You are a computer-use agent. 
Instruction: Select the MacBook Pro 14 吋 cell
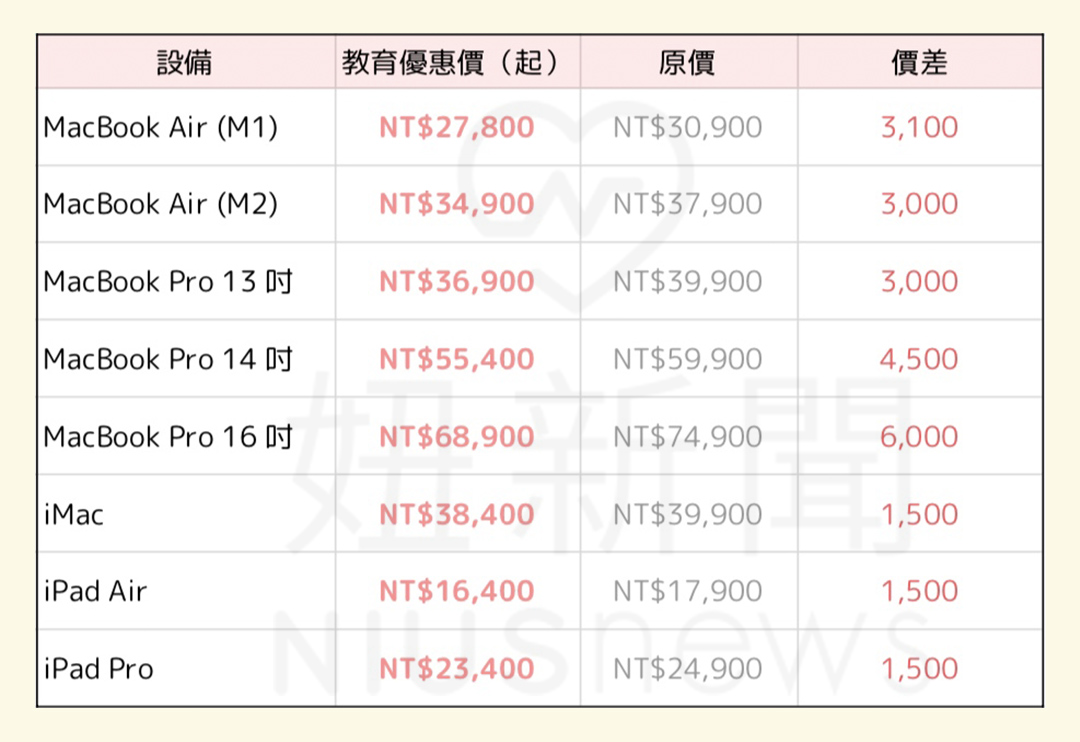(x=168, y=358)
